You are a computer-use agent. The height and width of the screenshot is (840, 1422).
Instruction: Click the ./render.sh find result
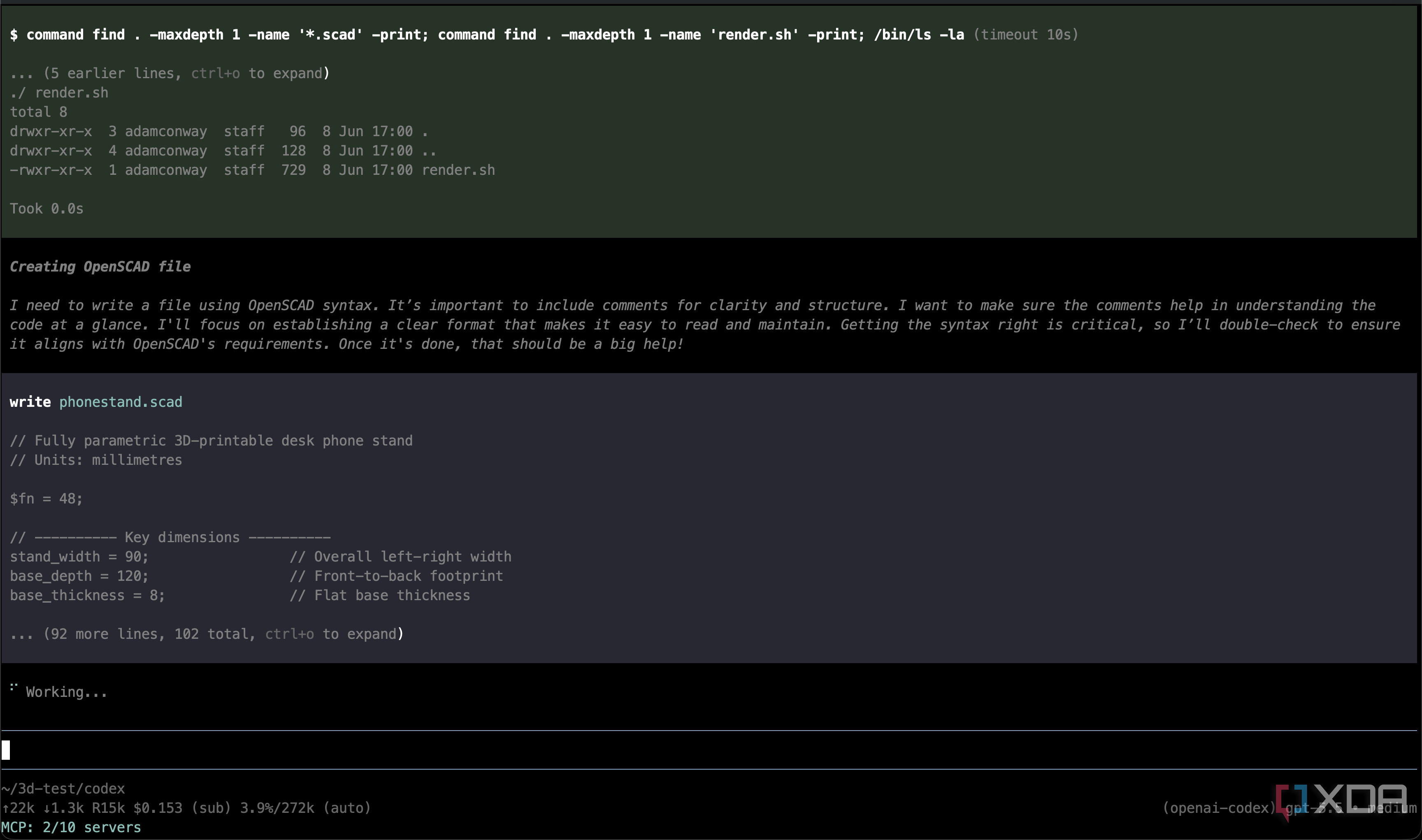pos(59,93)
